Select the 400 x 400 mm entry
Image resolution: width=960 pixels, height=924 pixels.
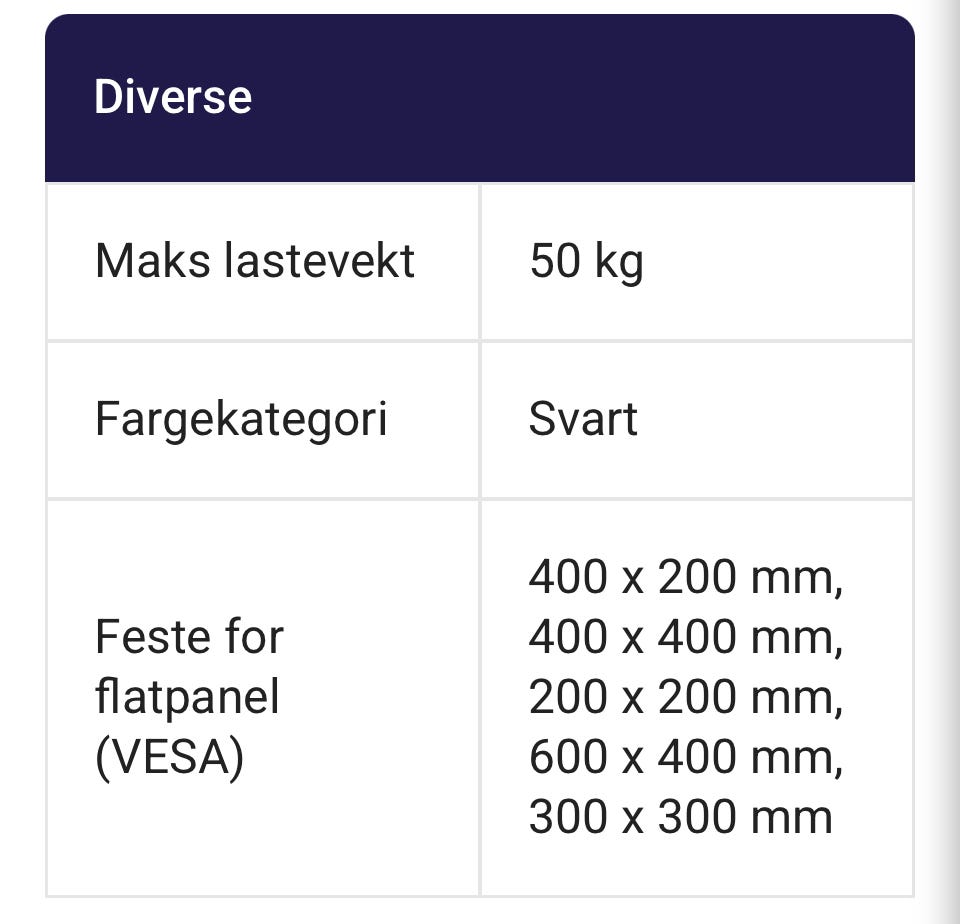click(686, 637)
